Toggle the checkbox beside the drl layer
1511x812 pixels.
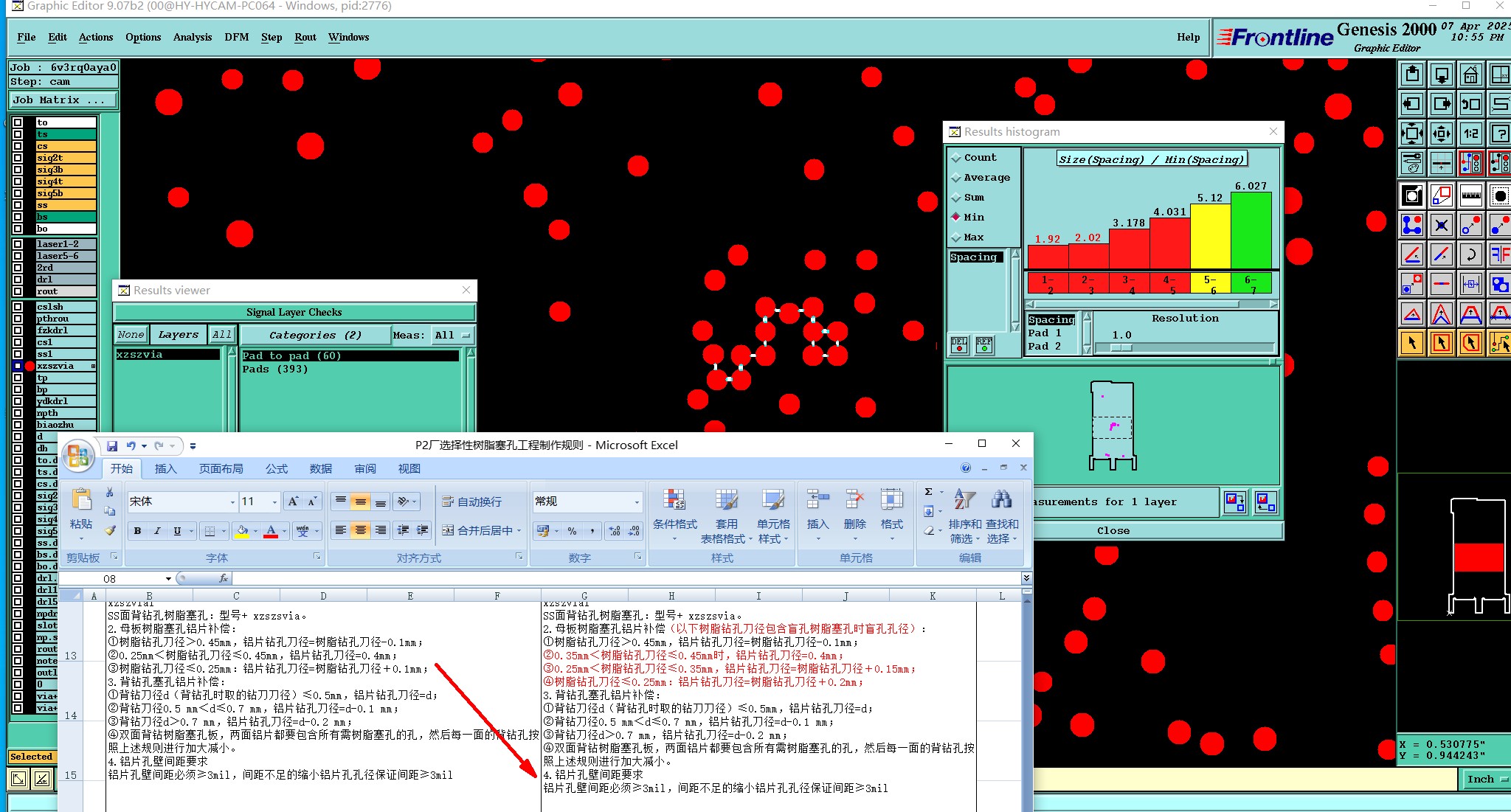(x=18, y=280)
